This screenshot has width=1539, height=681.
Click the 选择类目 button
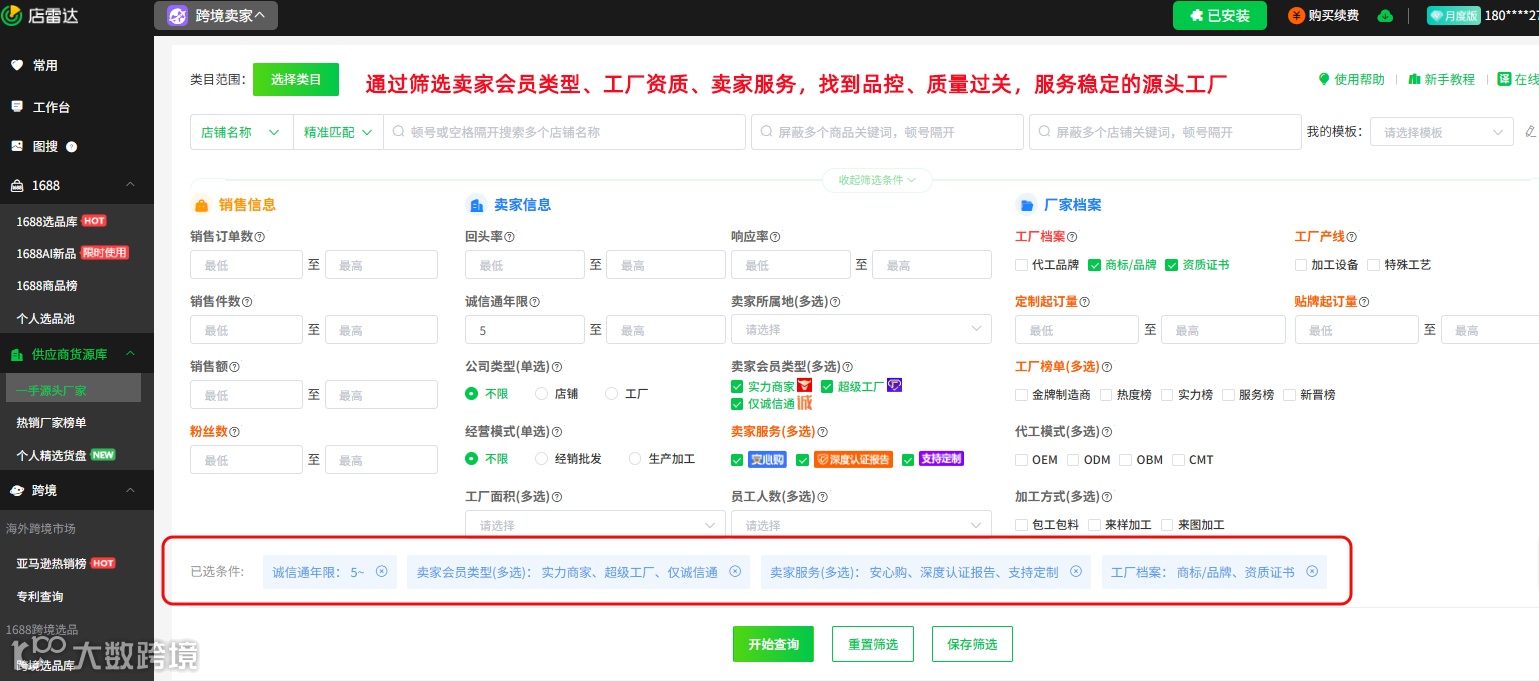coord(296,79)
